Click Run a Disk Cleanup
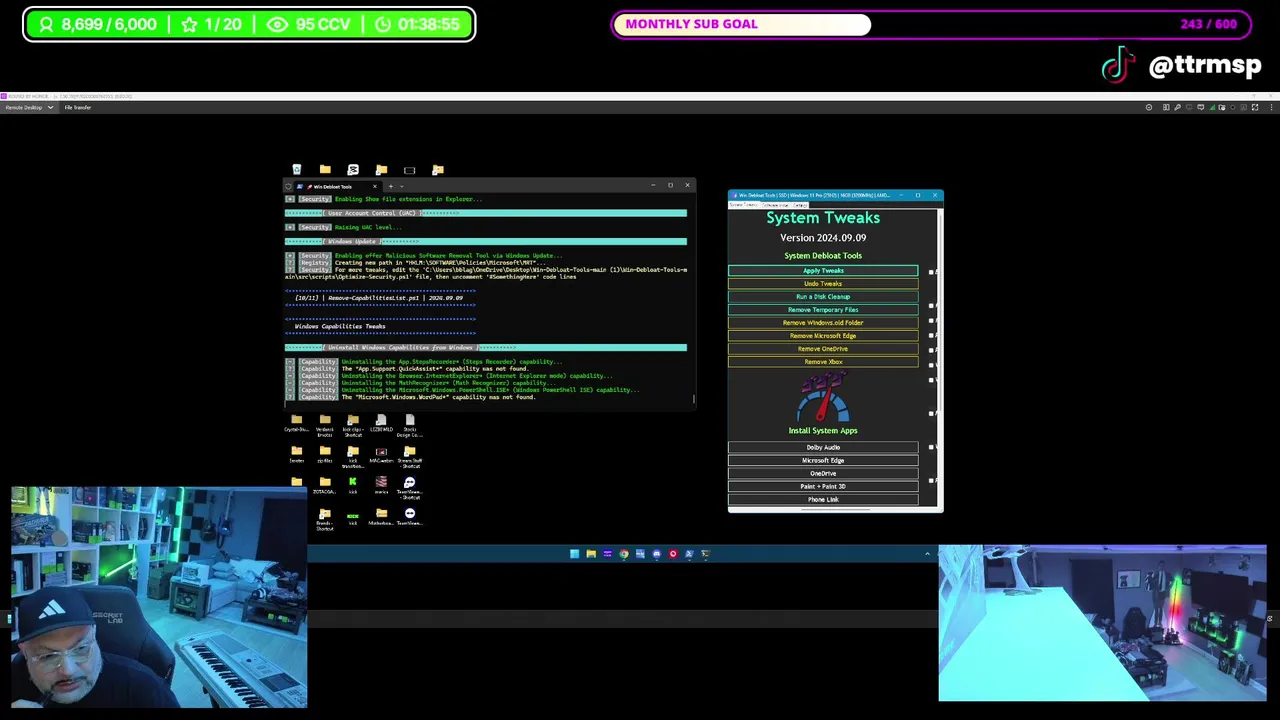The height and width of the screenshot is (720, 1280). click(823, 297)
